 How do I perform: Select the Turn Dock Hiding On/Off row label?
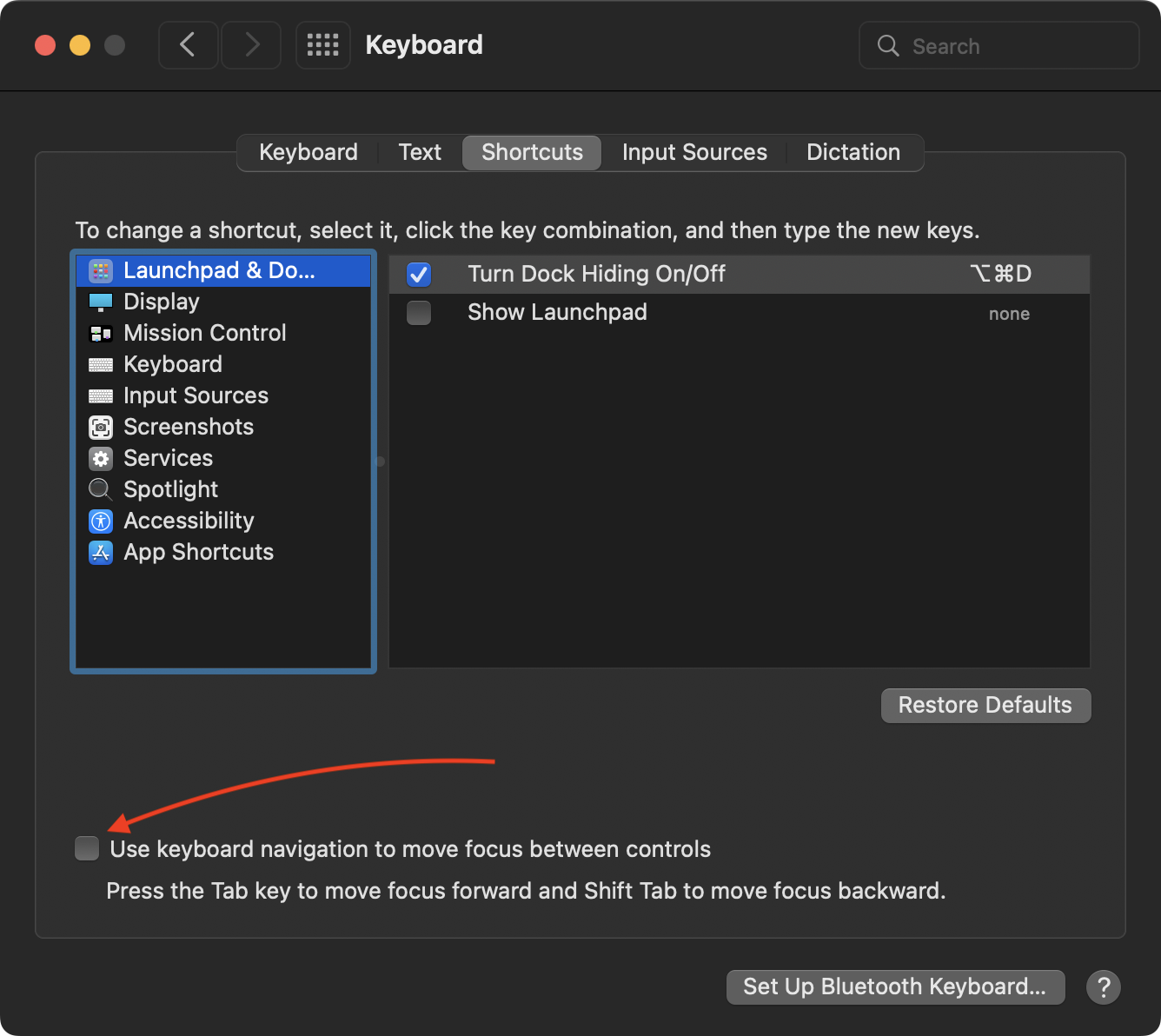(x=596, y=275)
